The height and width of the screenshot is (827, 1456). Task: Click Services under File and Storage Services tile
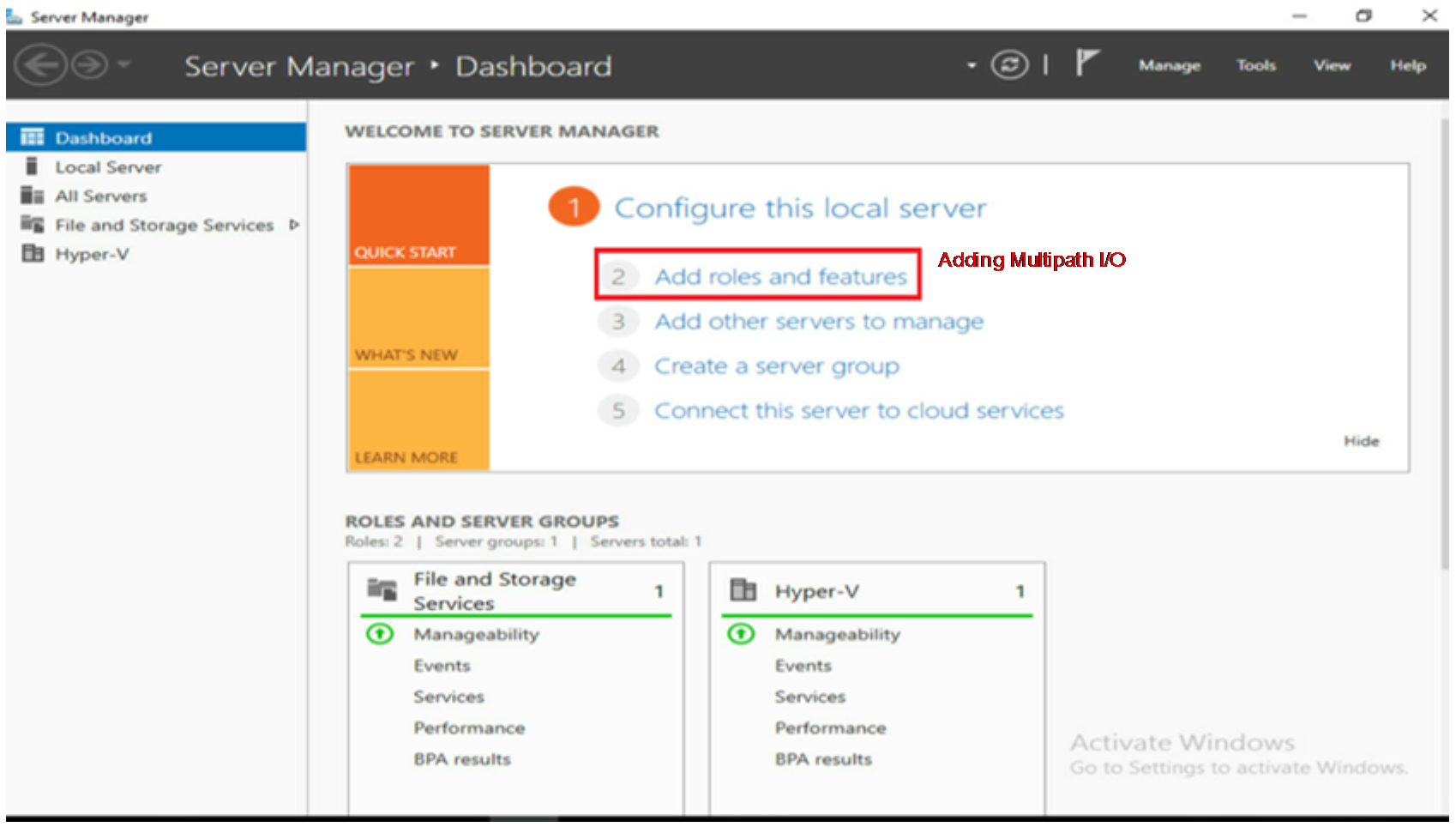tap(448, 697)
